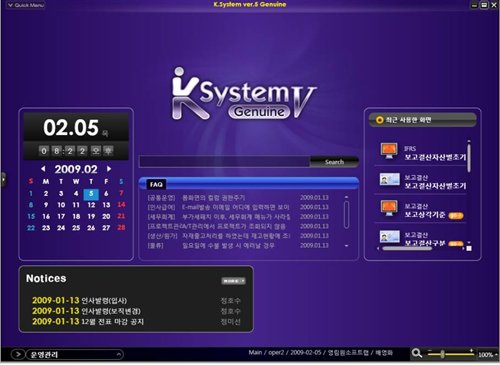Click the author name 정미선 in Notices
Viewport: 500px width, 365px height.
[x=230, y=322]
